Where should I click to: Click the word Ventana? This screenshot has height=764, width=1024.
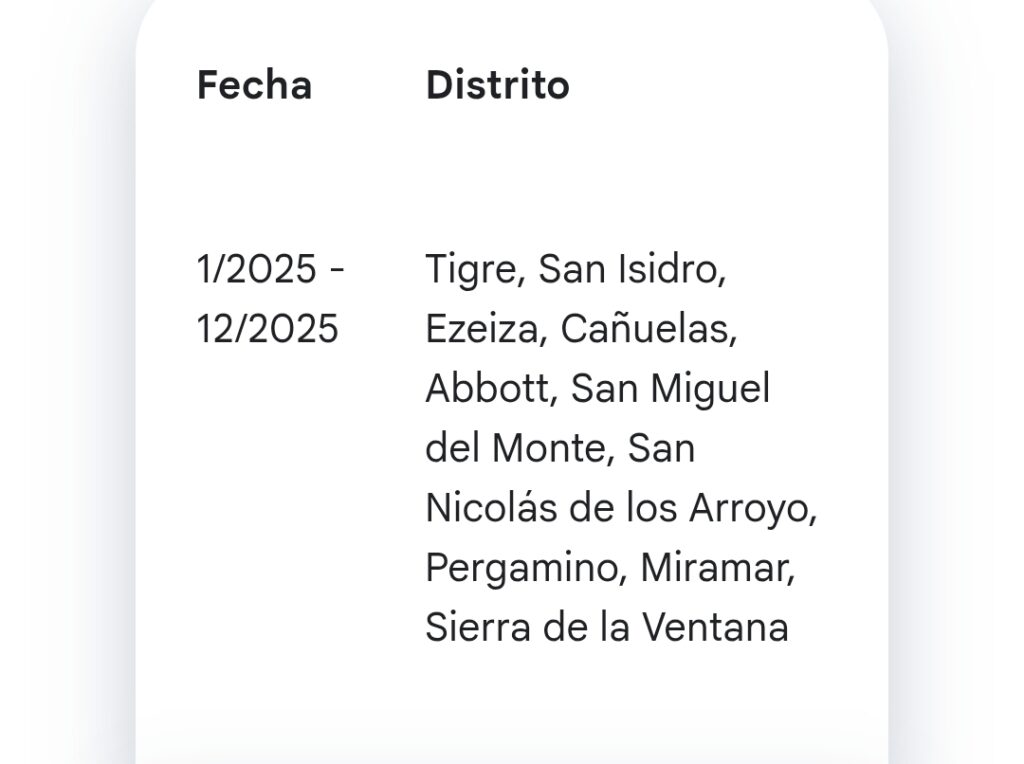[715, 628]
